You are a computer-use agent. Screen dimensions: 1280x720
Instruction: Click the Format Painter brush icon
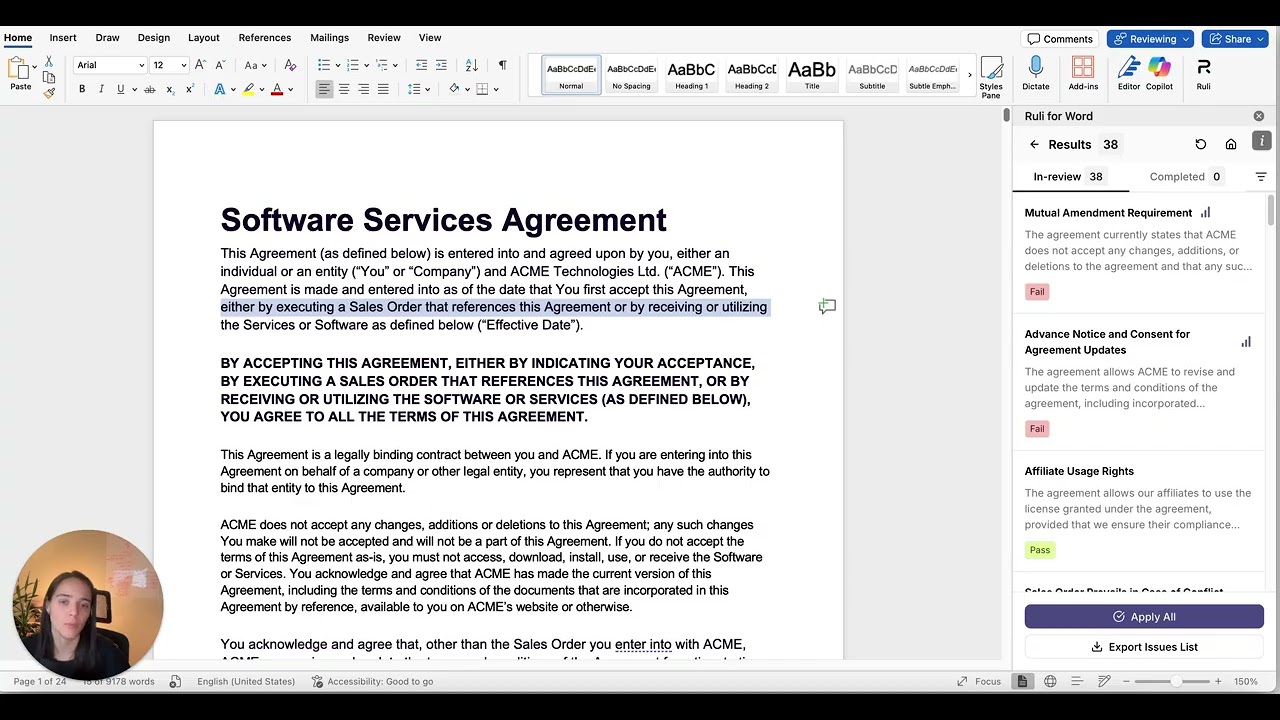point(48,92)
